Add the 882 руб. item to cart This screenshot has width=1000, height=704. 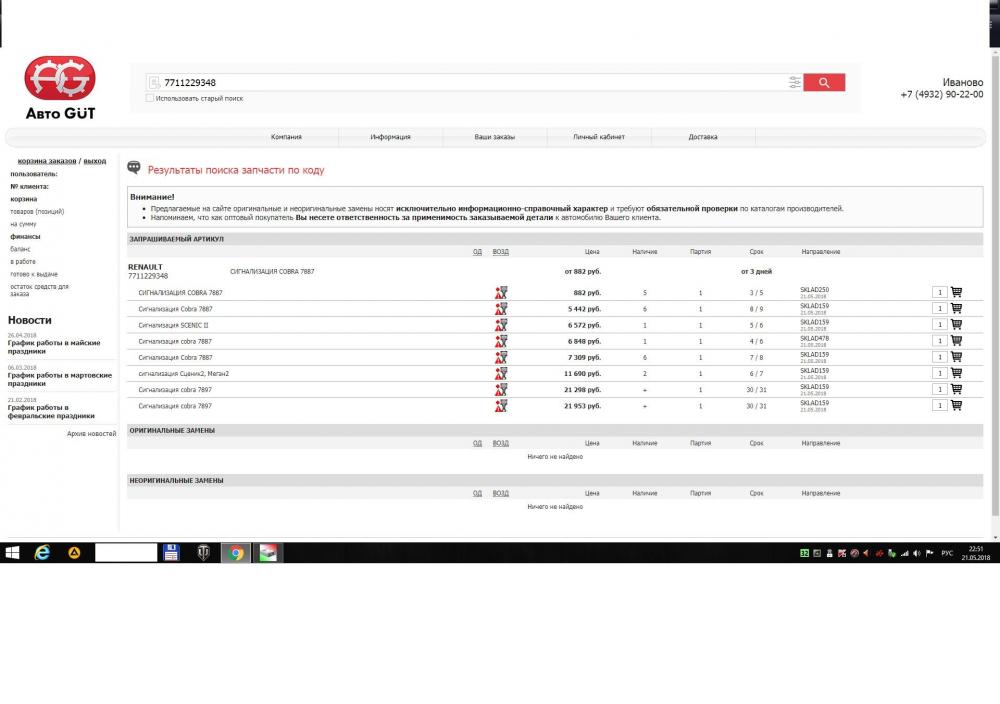[x=956, y=292]
